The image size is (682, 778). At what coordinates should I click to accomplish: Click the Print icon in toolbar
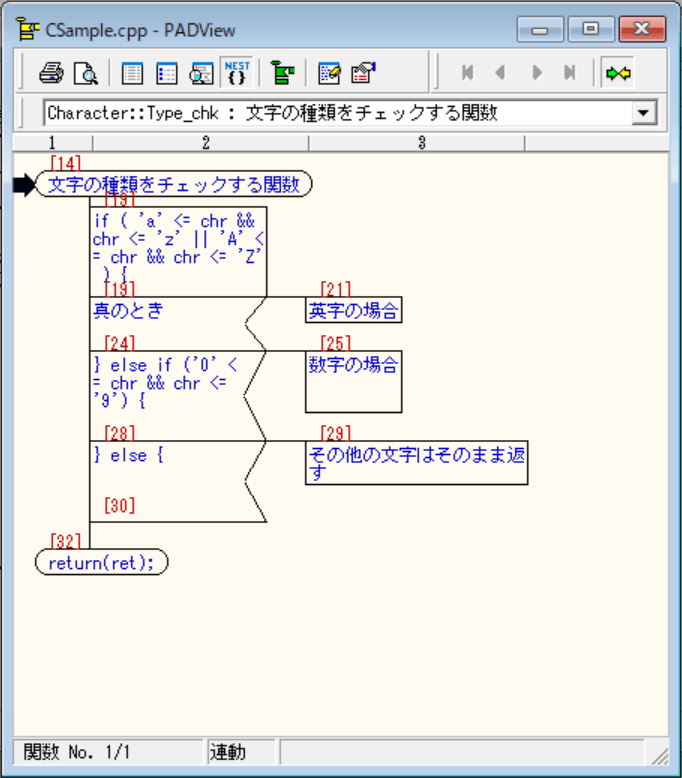[51, 73]
